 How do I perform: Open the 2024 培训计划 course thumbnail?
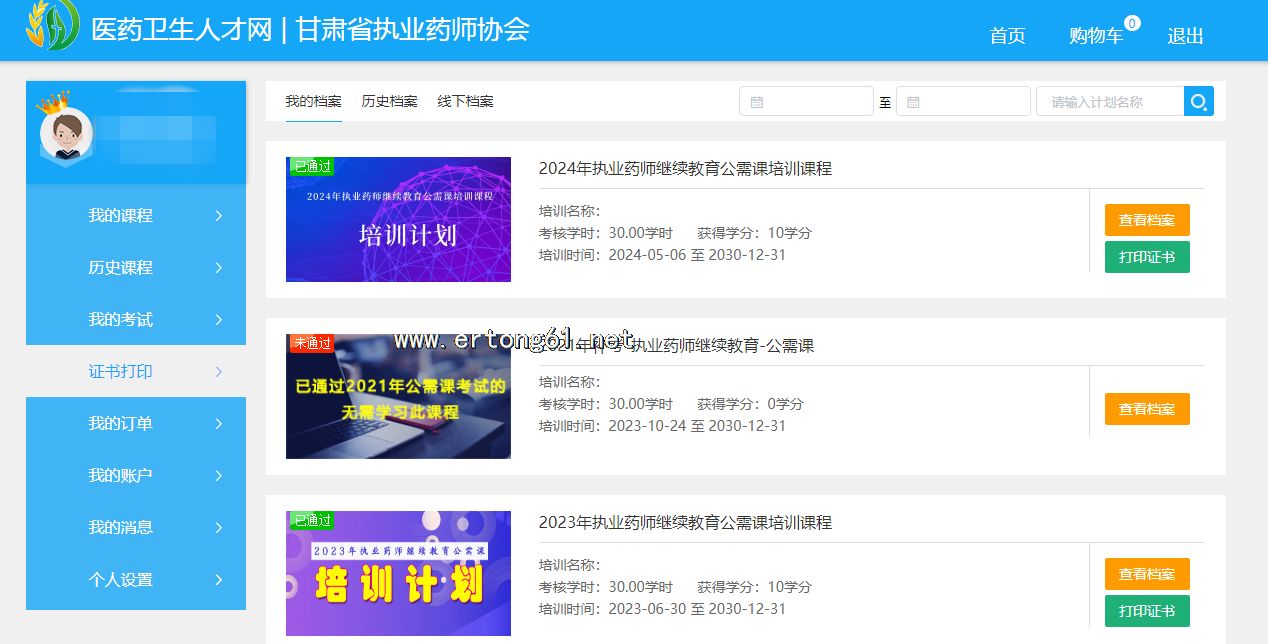(x=398, y=219)
